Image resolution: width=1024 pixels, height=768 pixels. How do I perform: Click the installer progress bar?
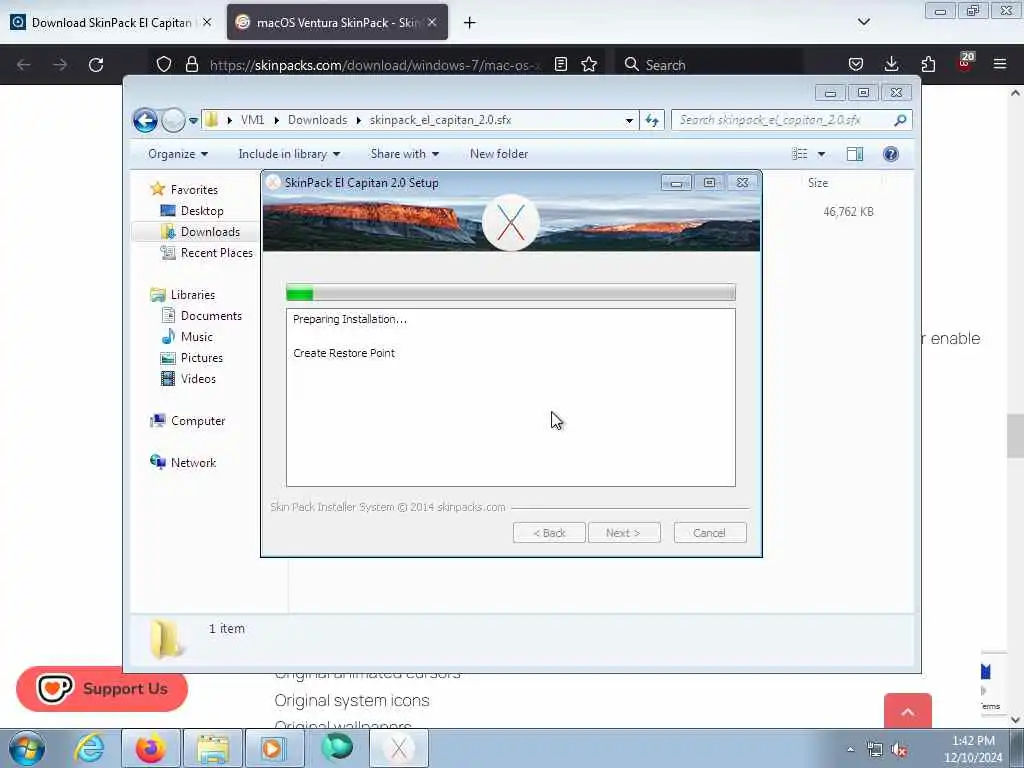pos(511,293)
